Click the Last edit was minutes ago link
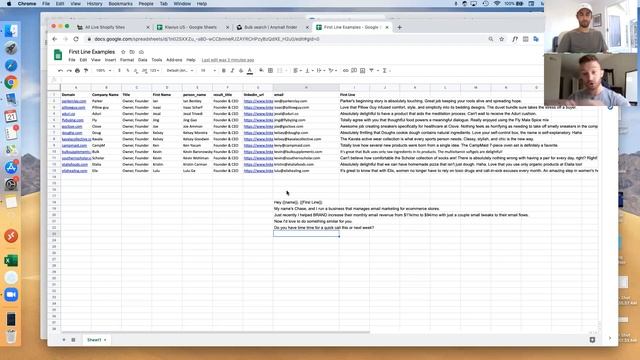 [x=228, y=60]
